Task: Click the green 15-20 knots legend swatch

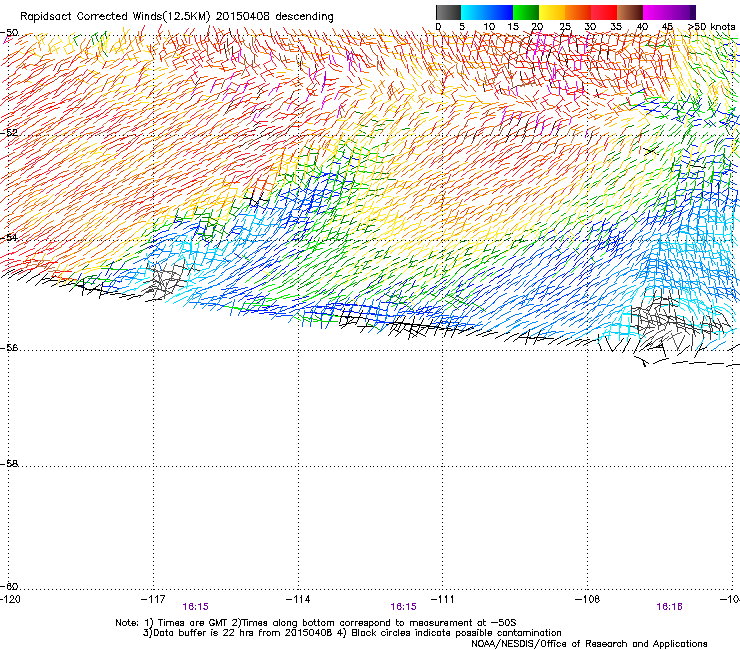Action: click(x=526, y=12)
